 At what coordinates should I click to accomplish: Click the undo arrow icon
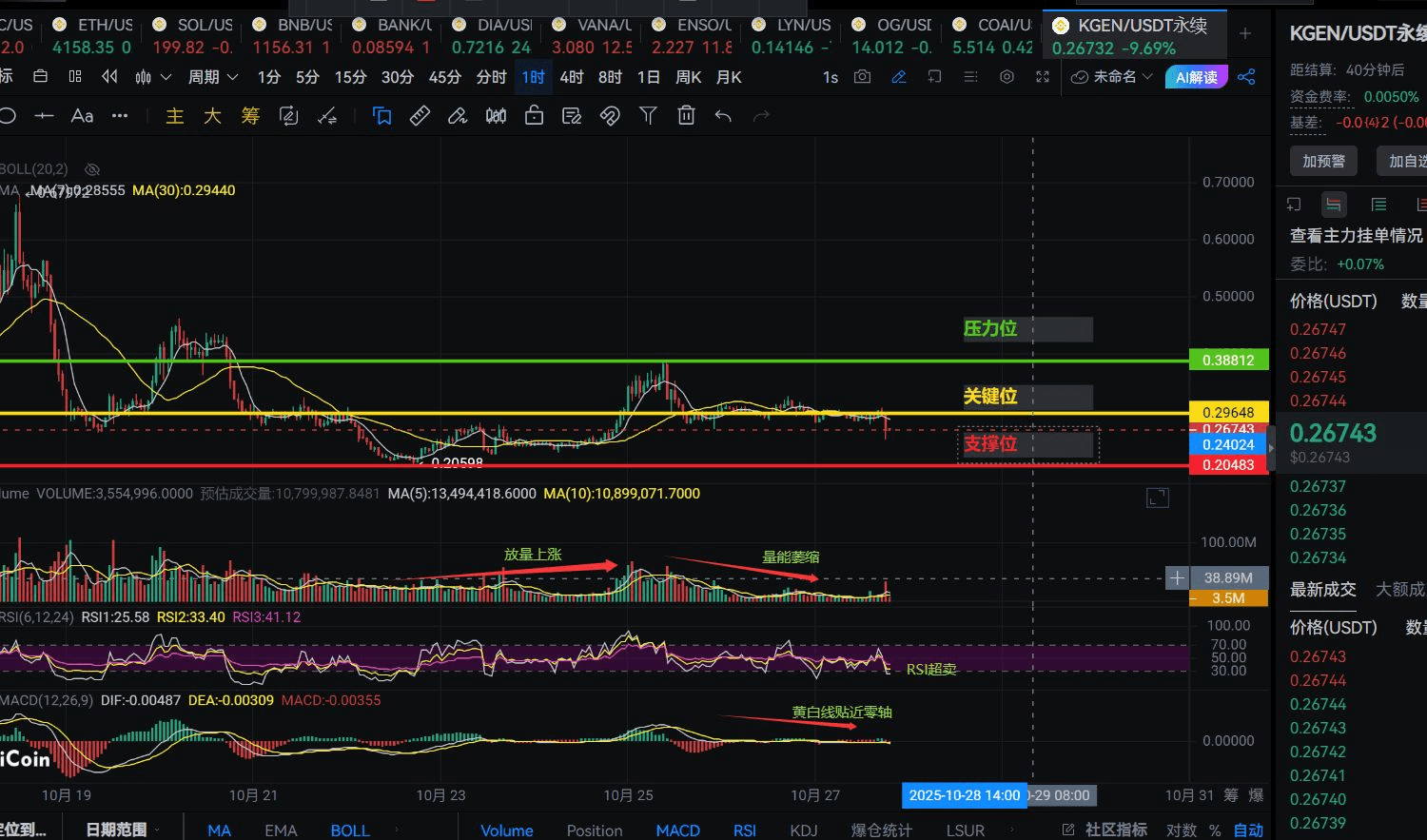[723, 116]
